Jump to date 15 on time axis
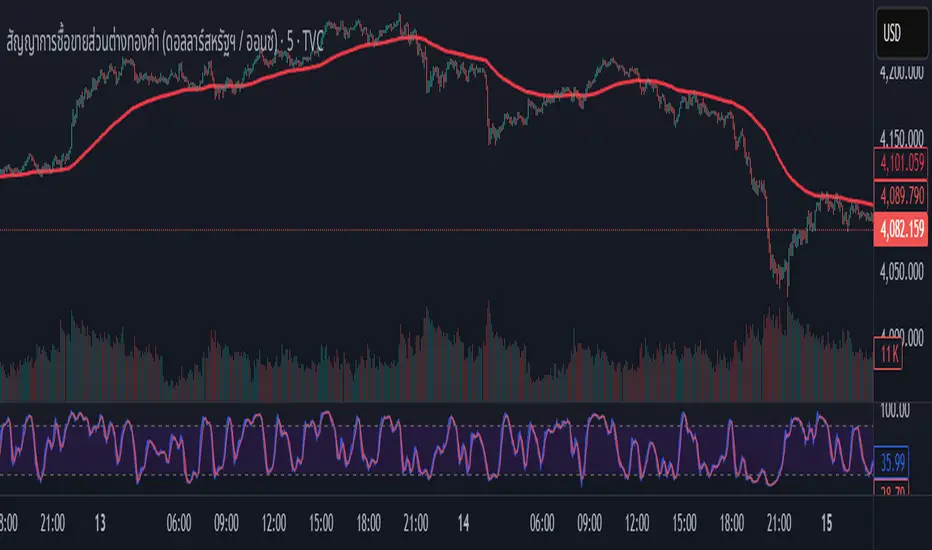 [824, 520]
